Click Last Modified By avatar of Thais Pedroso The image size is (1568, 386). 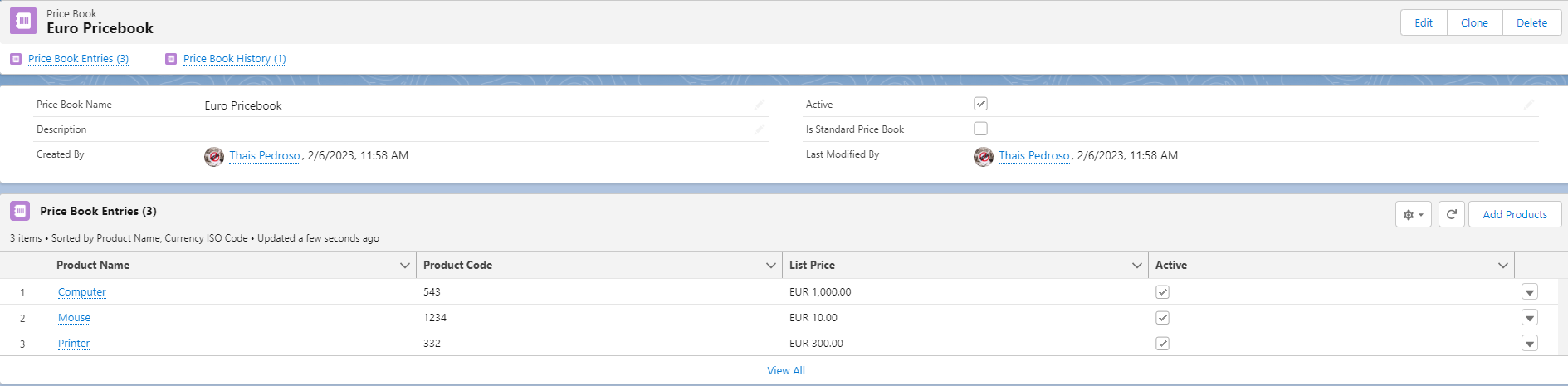[984, 156]
